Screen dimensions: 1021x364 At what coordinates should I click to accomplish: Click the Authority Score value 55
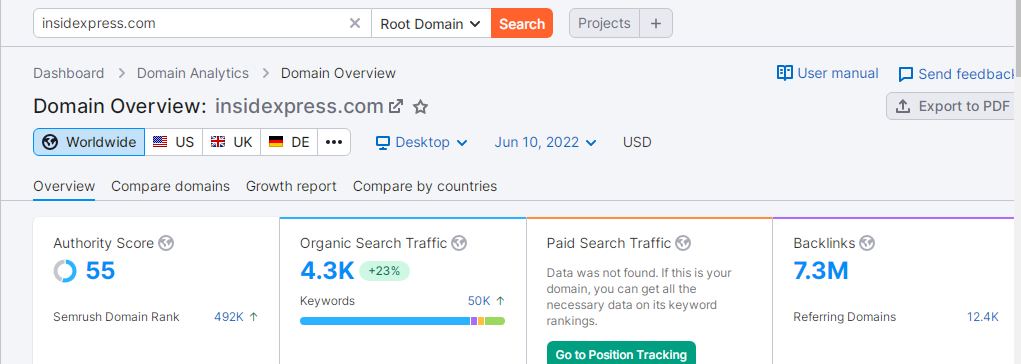click(100, 271)
